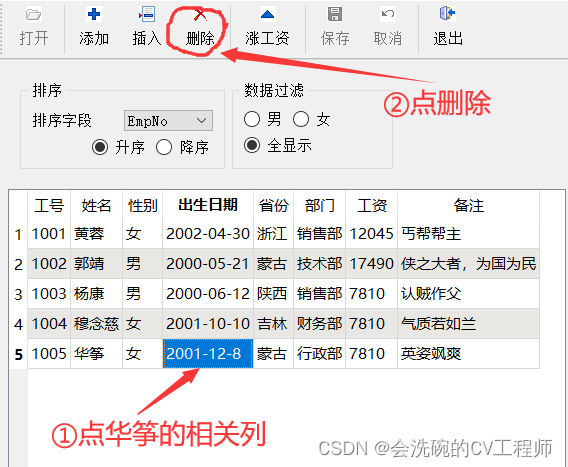
Task: Click the salary cell 12045
Action: [x=372, y=234]
